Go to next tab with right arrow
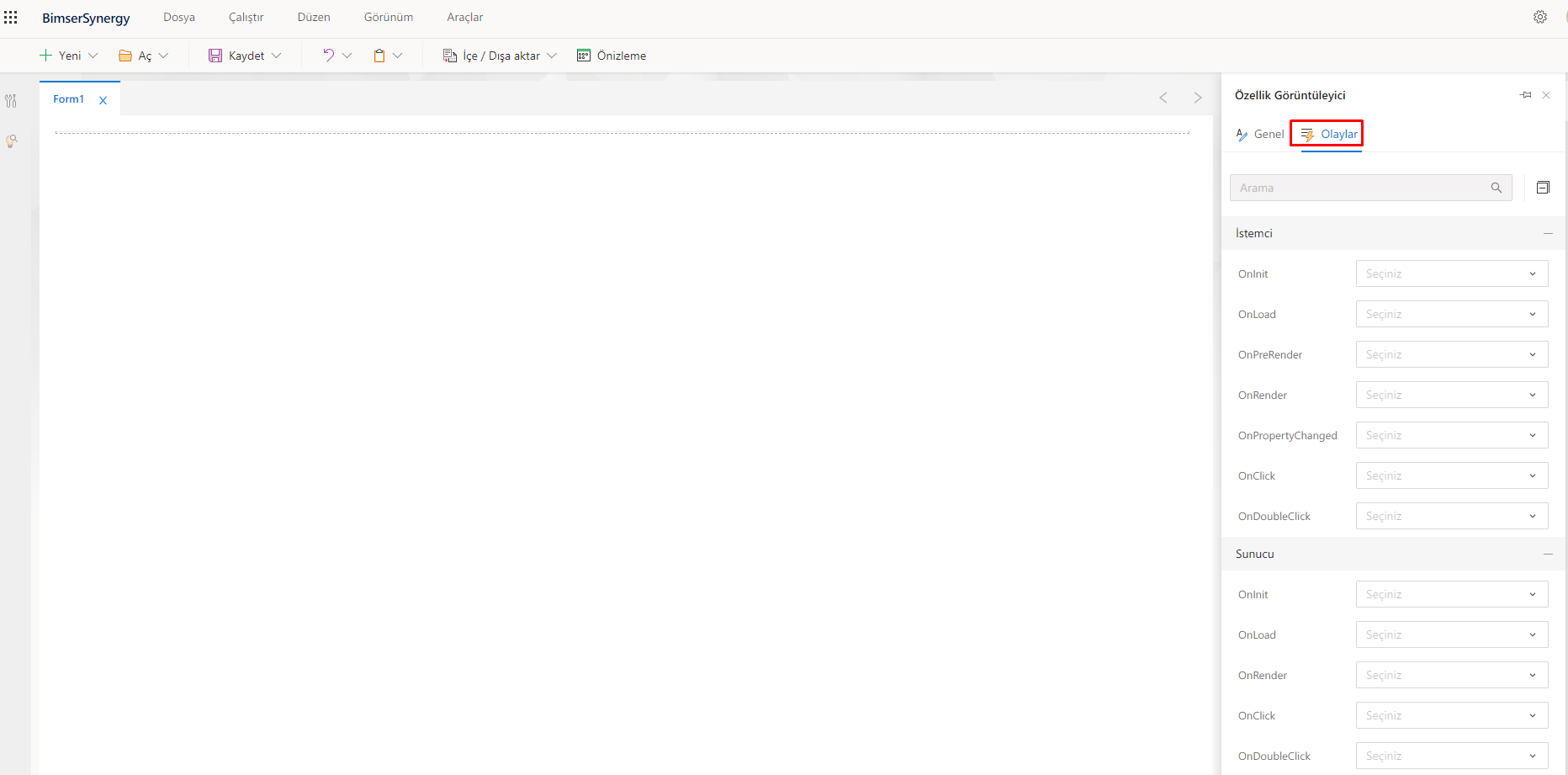Viewport: 1568px width, 775px height. (1198, 98)
